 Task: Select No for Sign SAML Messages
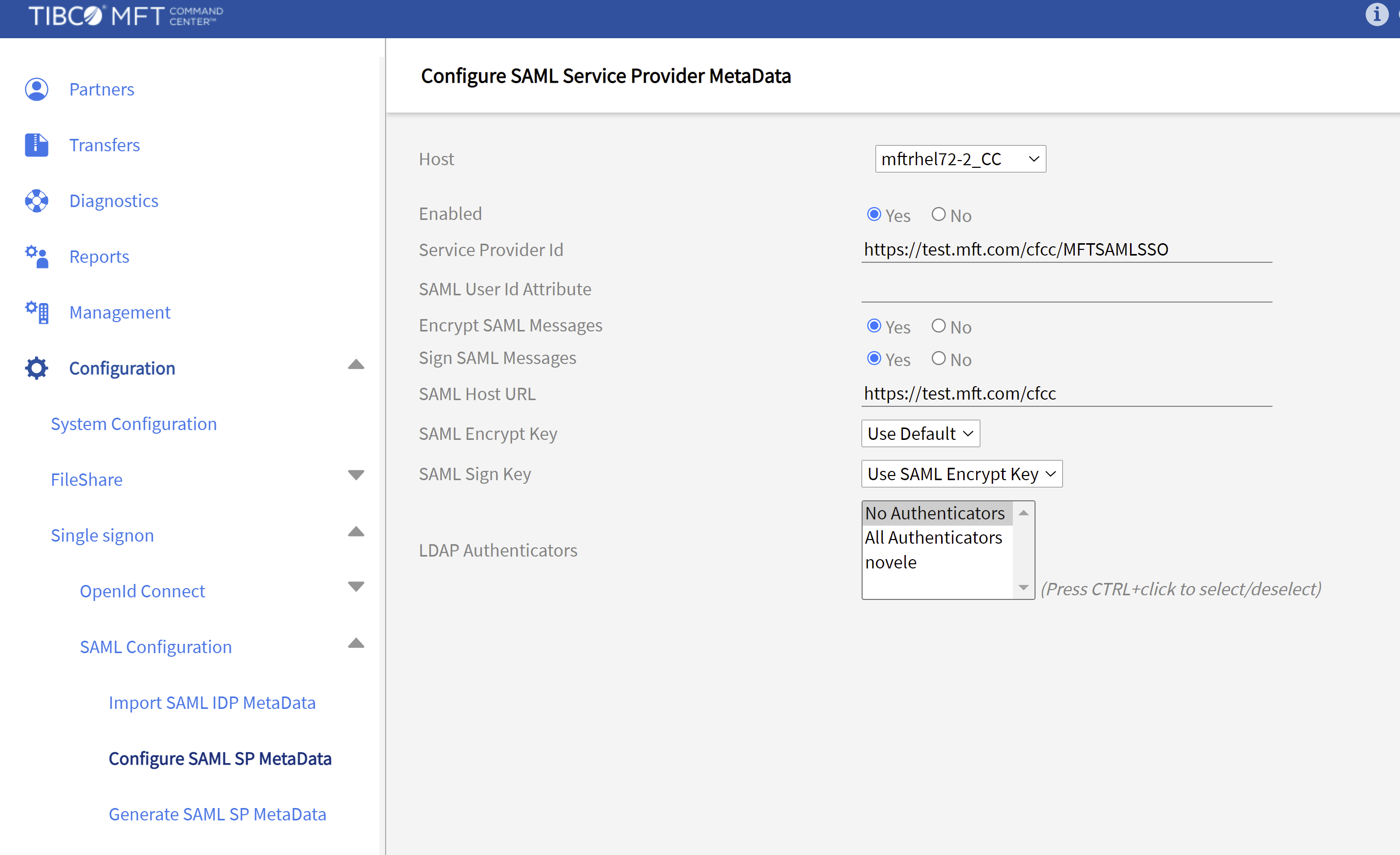(x=938, y=358)
